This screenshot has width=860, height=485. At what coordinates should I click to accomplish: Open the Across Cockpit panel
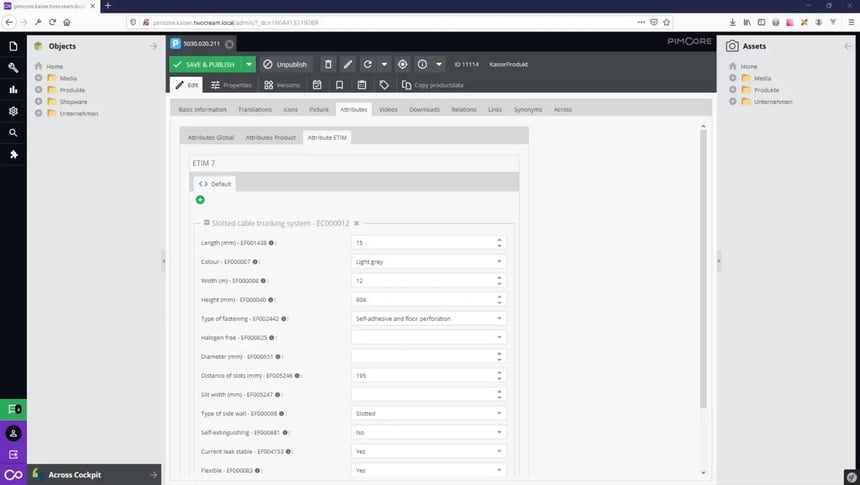pyautogui.click(x=96, y=475)
